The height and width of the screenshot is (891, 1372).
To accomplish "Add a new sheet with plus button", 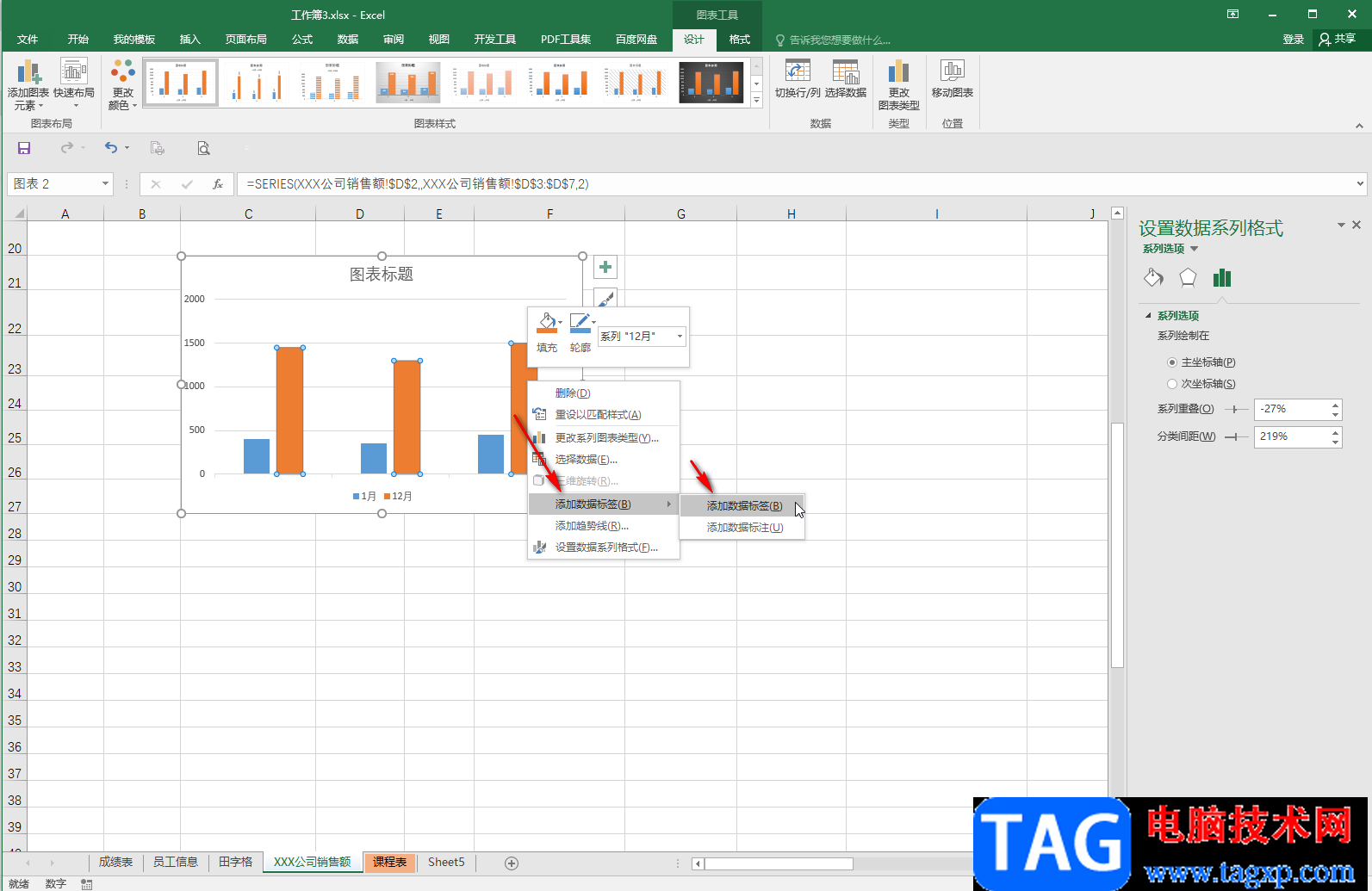I will (x=512, y=863).
